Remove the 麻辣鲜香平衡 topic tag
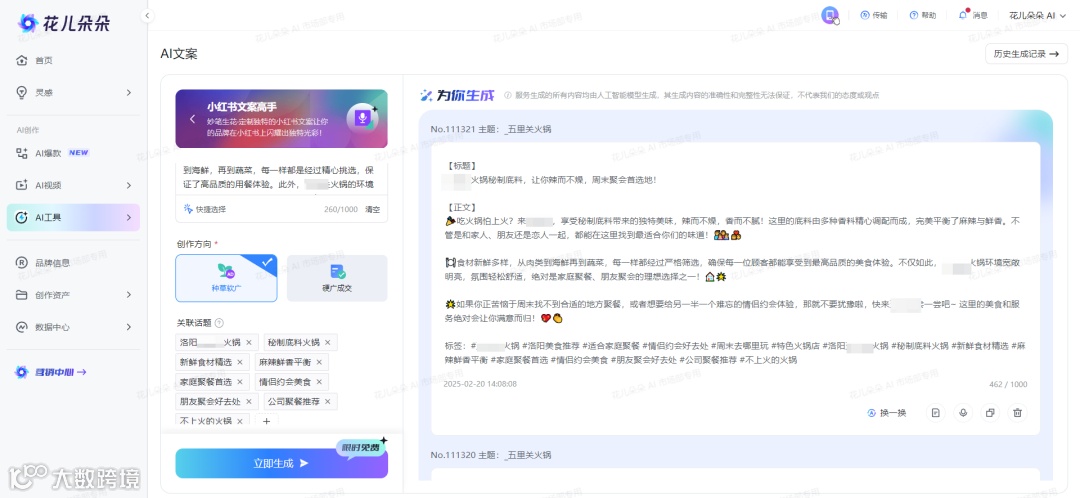The width and height of the screenshot is (1080, 498). [319, 362]
